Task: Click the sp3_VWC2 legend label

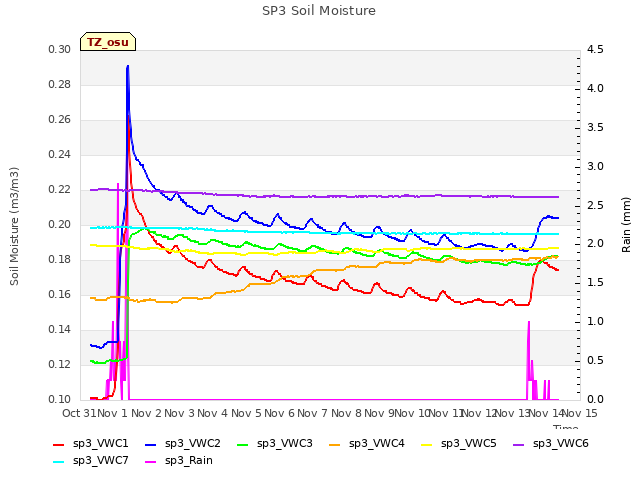Action: pos(193,443)
